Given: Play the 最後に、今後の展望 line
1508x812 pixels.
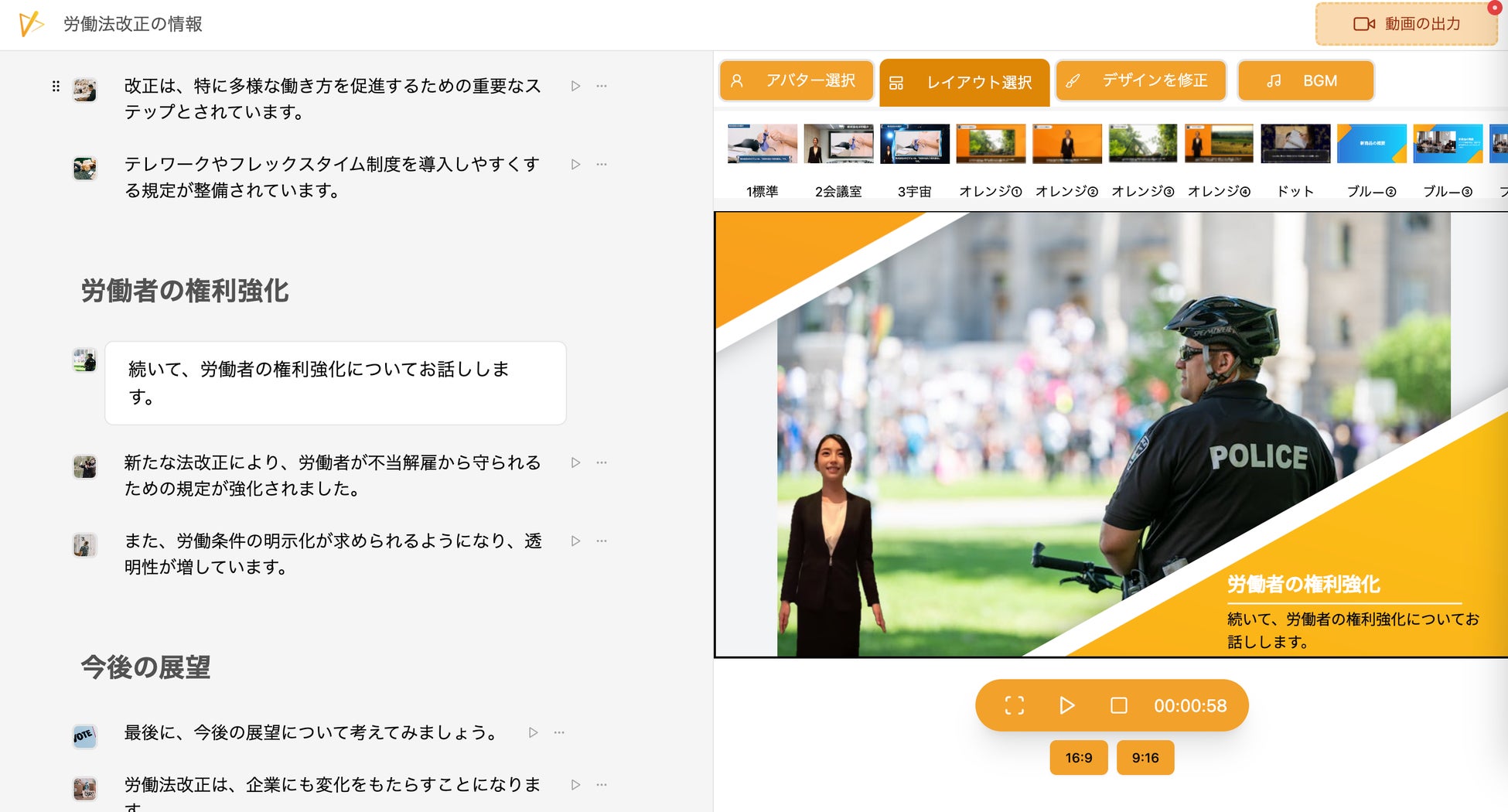Looking at the screenshot, I should click(x=533, y=732).
